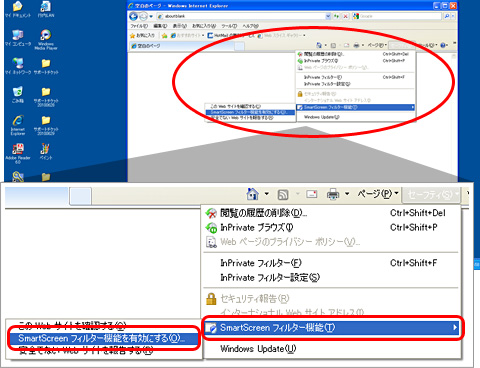480x368 pixels.
Task: Click the red X stop-loading button
Action: point(346,16)
